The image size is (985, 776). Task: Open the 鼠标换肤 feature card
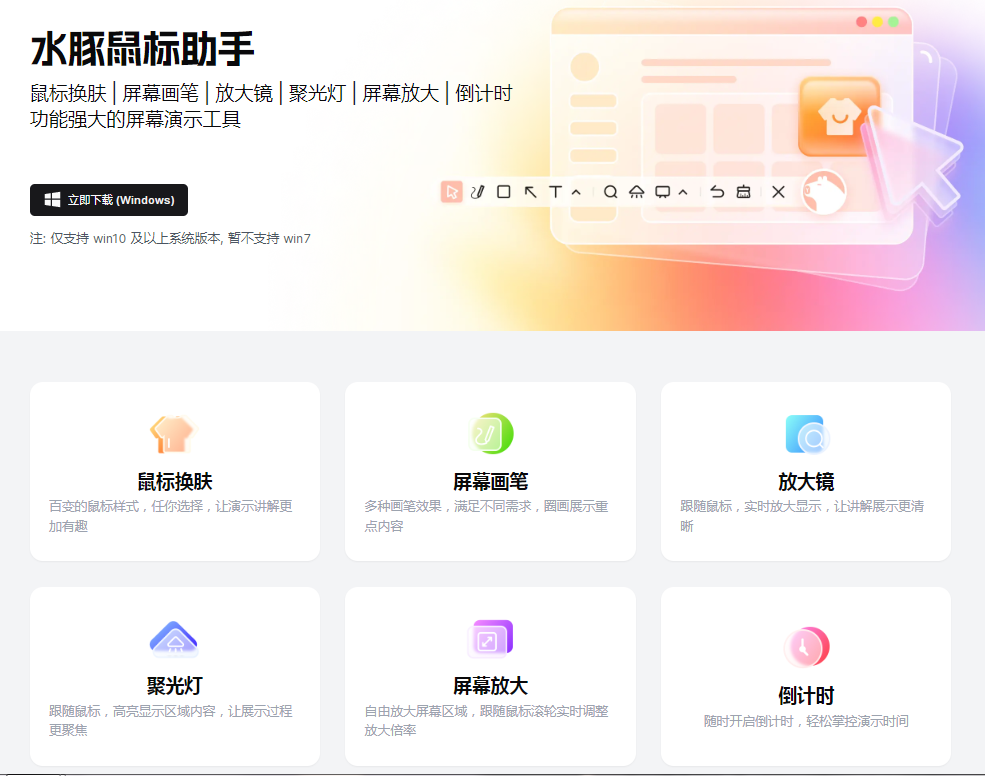click(175, 471)
